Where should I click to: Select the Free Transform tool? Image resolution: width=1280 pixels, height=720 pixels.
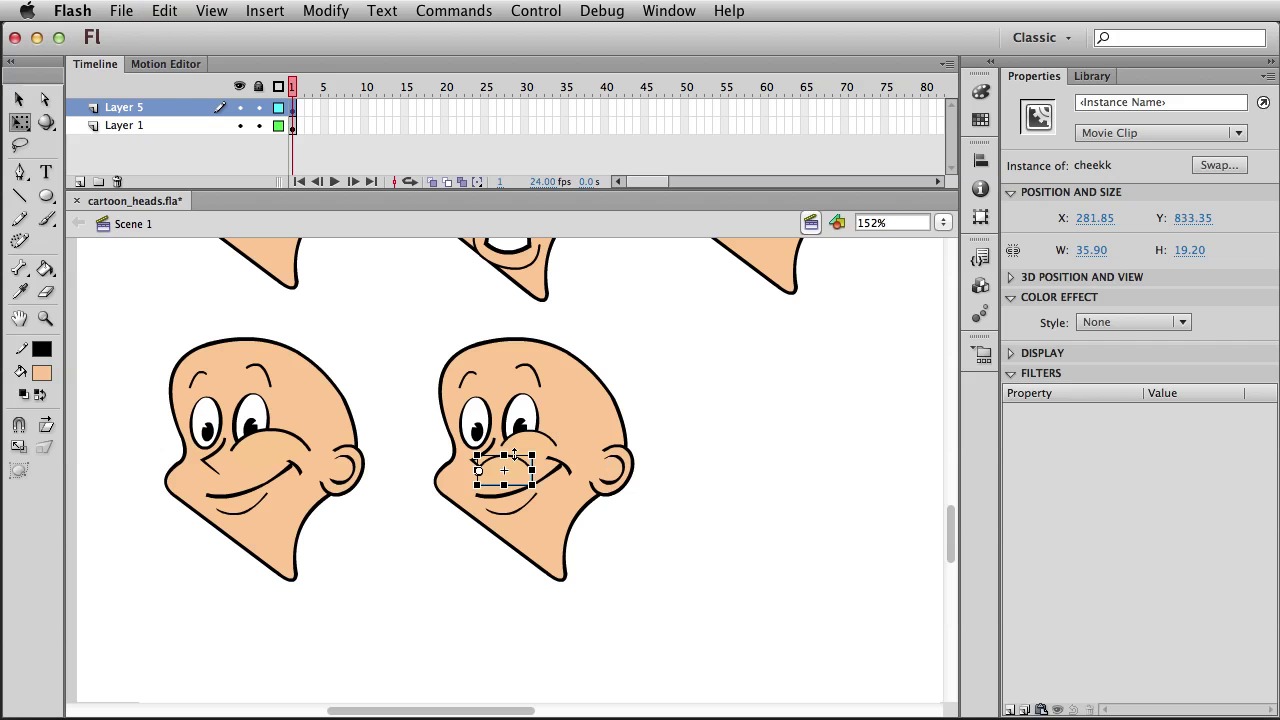click(20, 122)
